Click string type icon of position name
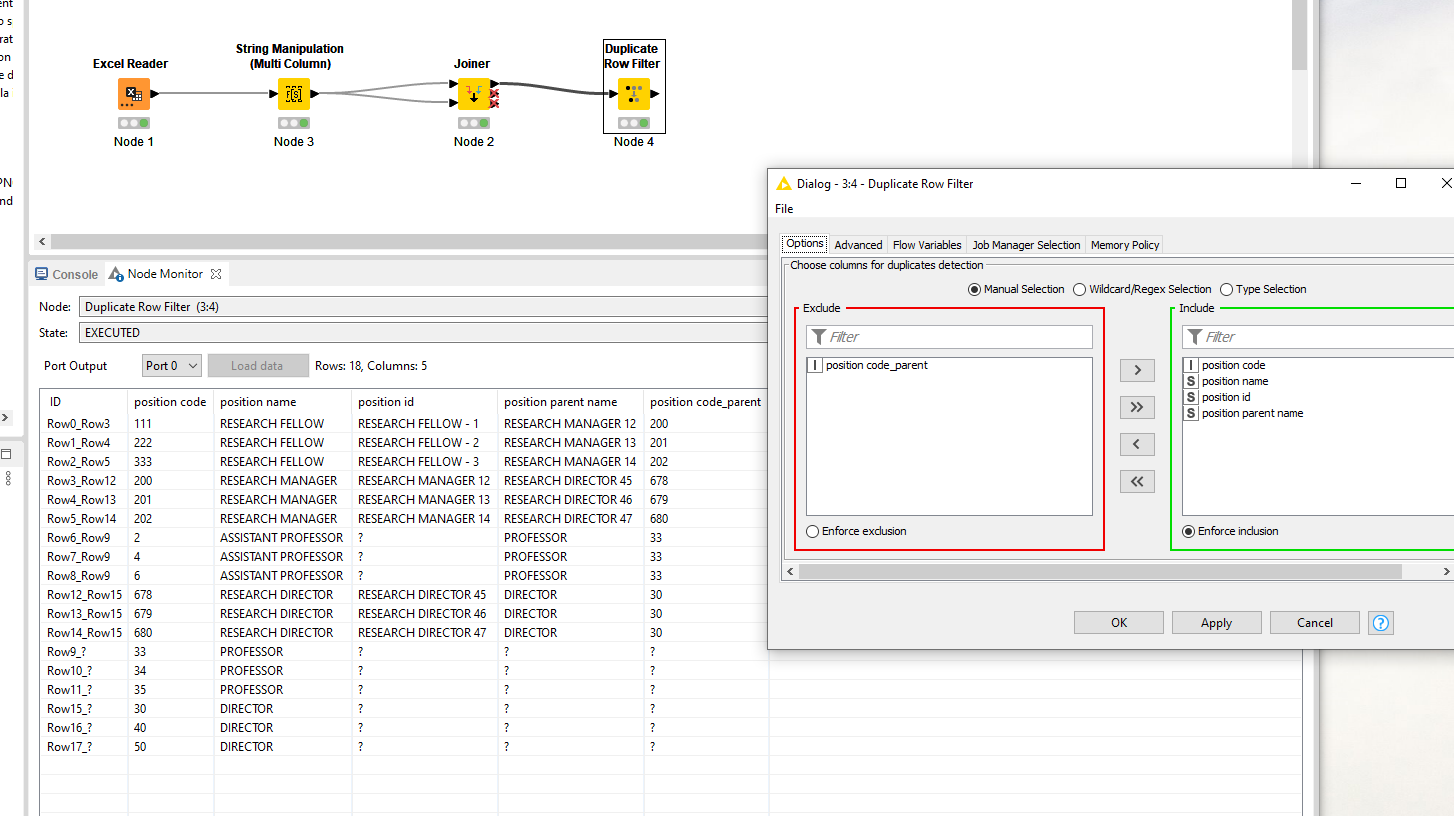The image size is (1454, 816). pos(1191,381)
